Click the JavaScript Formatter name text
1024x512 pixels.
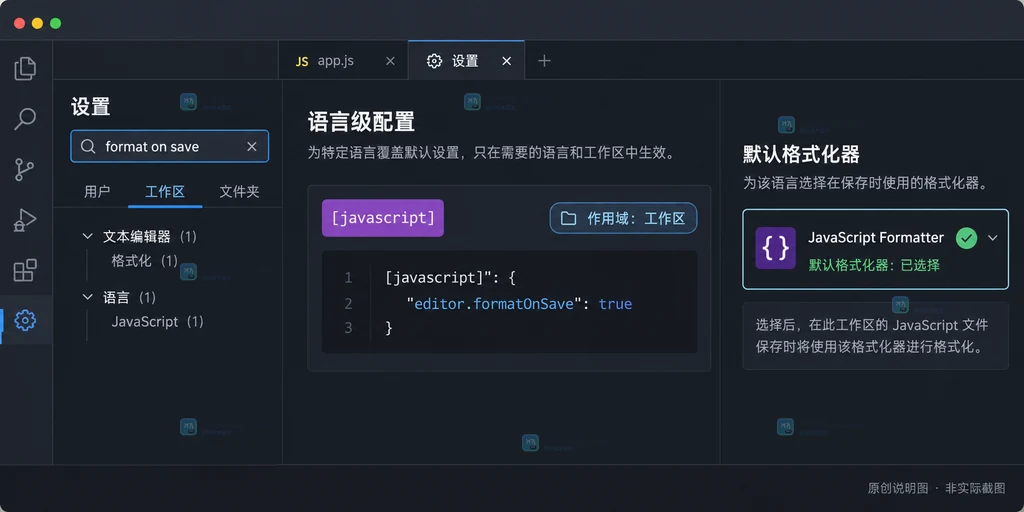(876, 238)
